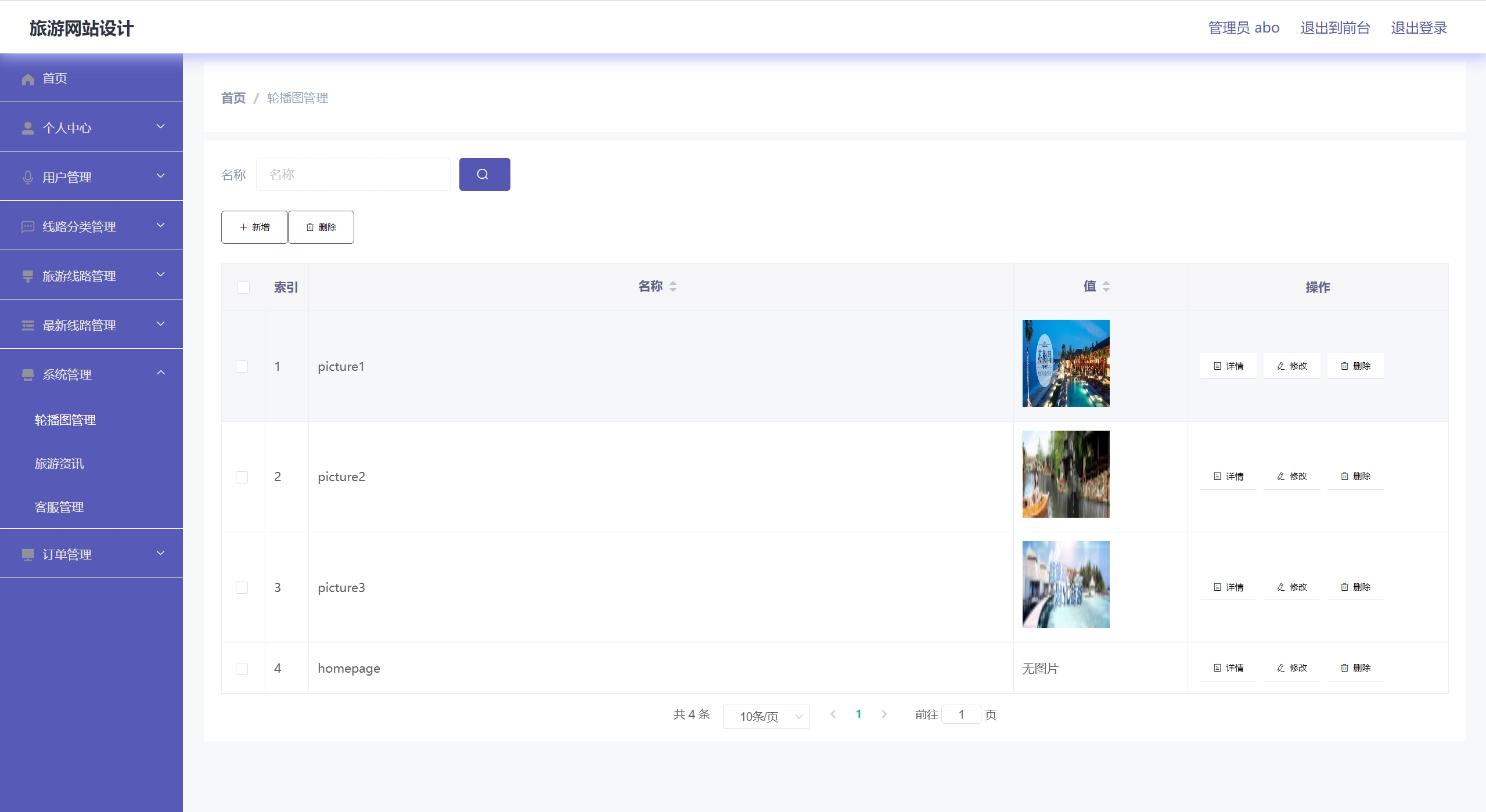Image resolution: width=1486 pixels, height=812 pixels.
Task: Click the home icon in sidebar
Action: click(28, 79)
